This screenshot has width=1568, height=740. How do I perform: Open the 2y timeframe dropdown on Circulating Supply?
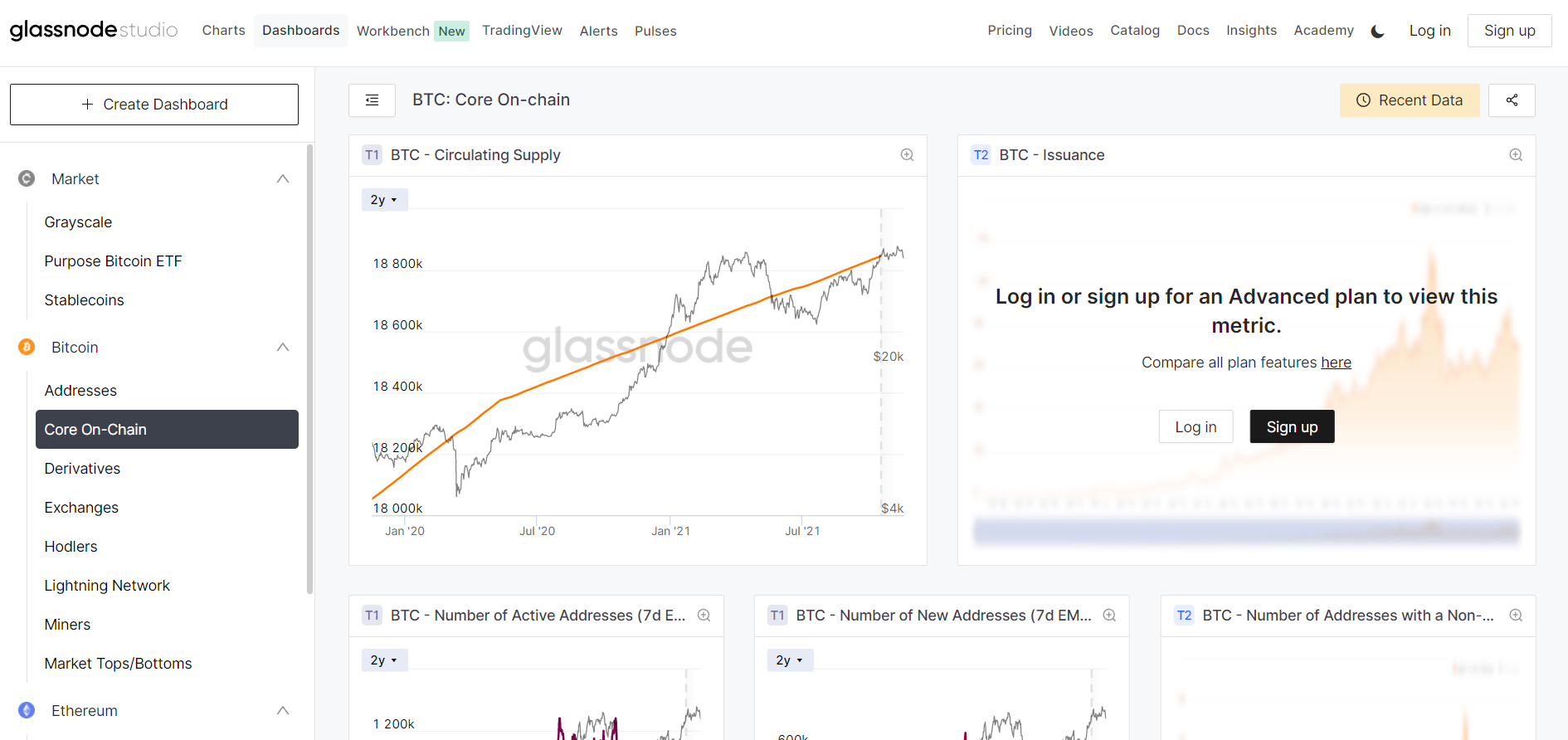tap(384, 199)
